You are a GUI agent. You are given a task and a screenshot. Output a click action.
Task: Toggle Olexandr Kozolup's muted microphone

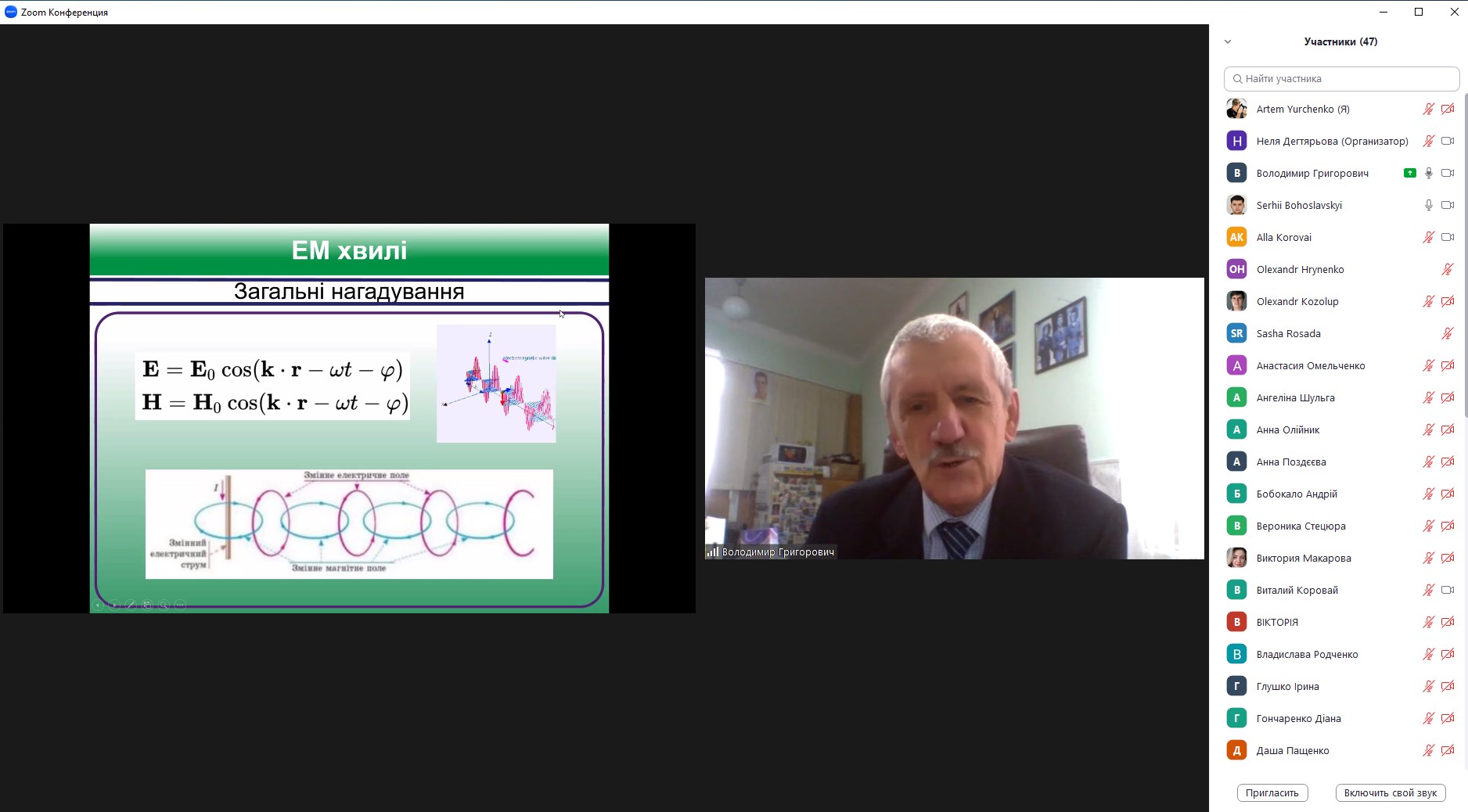coord(1428,301)
